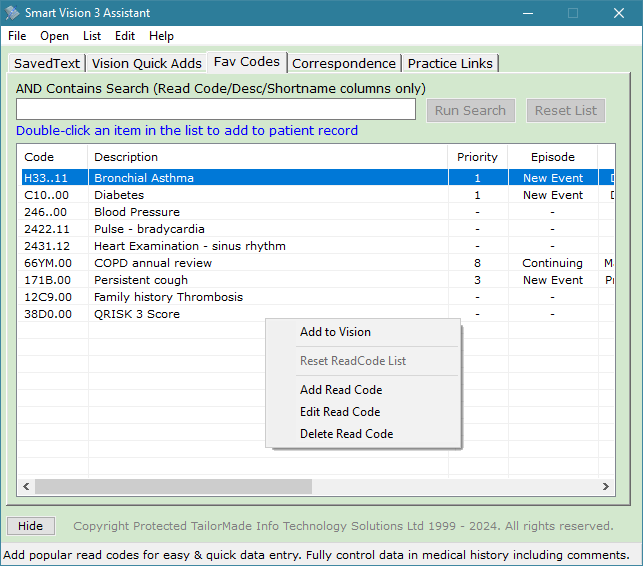Click the Smart Vision app icon in title bar
This screenshot has height=566, width=643.
point(12,13)
